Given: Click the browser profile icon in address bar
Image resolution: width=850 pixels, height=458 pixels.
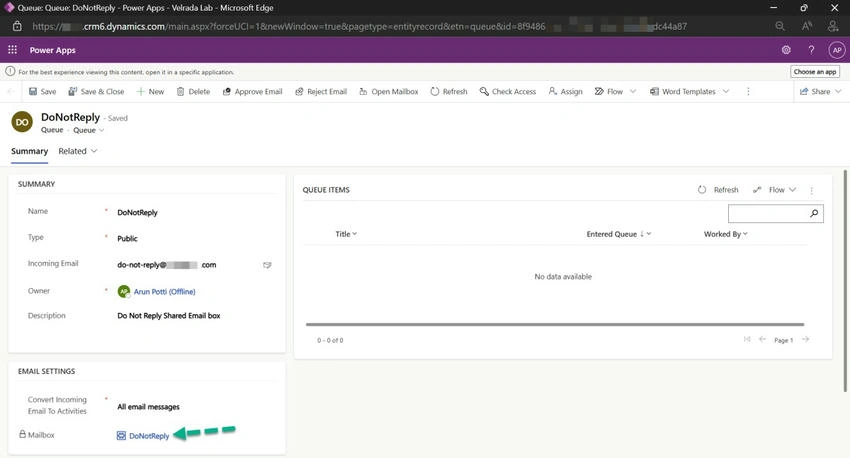Looking at the screenshot, I should [x=833, y=26].
